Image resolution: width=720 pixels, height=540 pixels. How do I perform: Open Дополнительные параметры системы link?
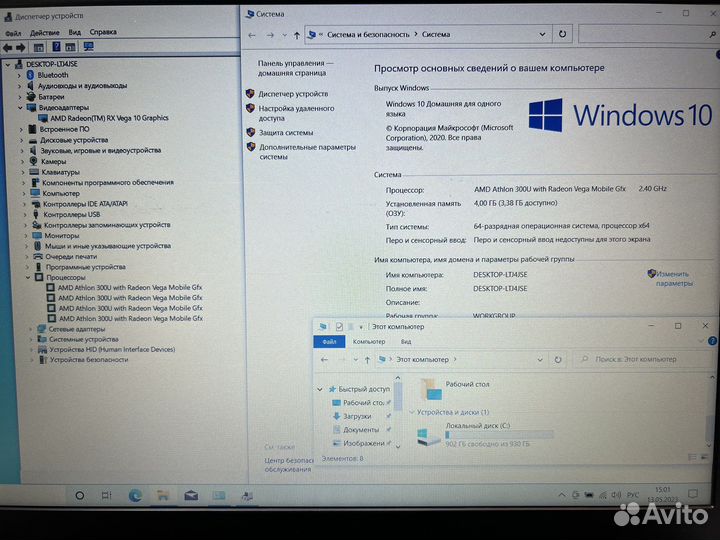[x=307, y=152]
